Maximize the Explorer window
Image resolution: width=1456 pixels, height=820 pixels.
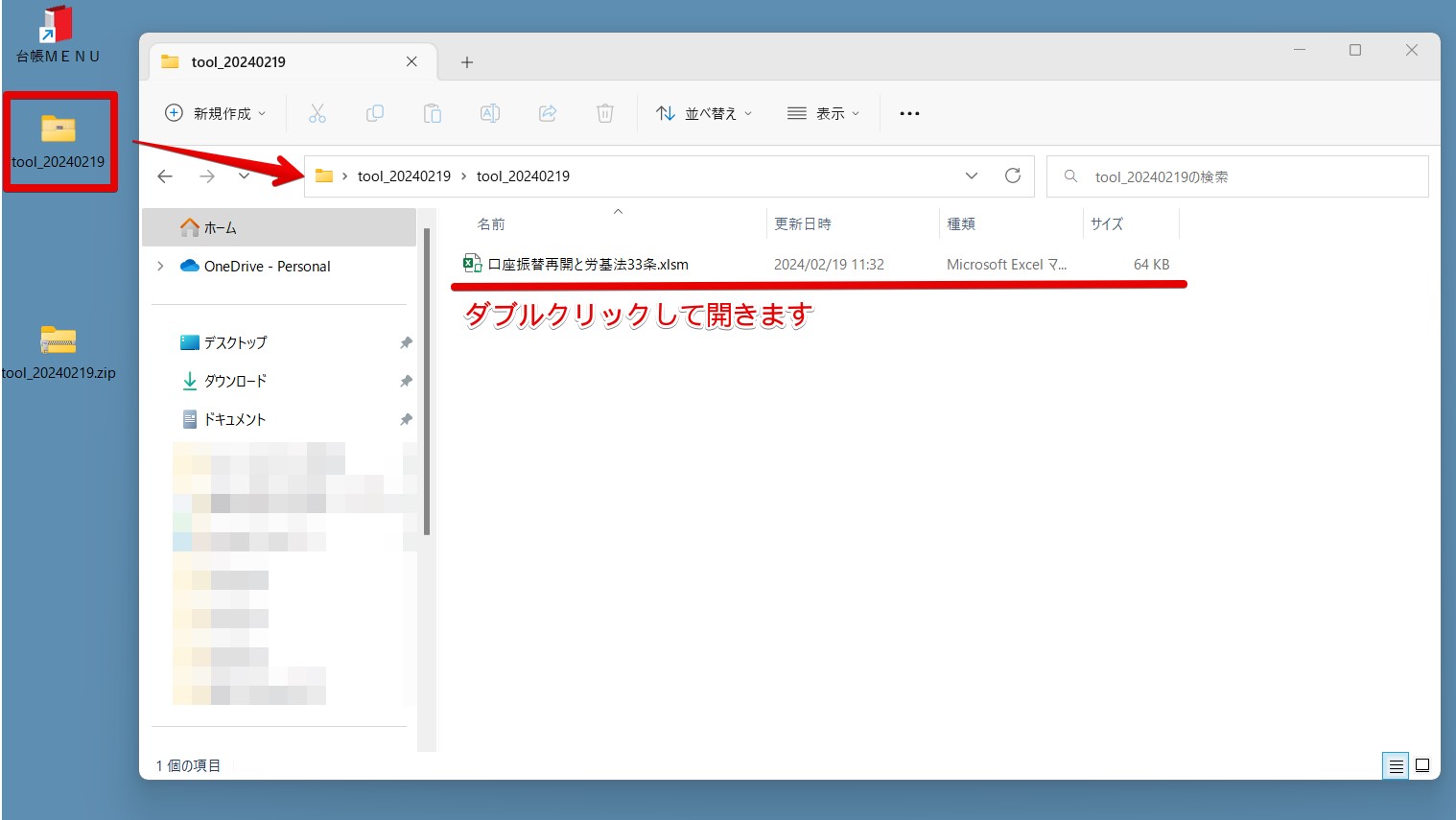pyautogui.click(x=1355, y=50)
